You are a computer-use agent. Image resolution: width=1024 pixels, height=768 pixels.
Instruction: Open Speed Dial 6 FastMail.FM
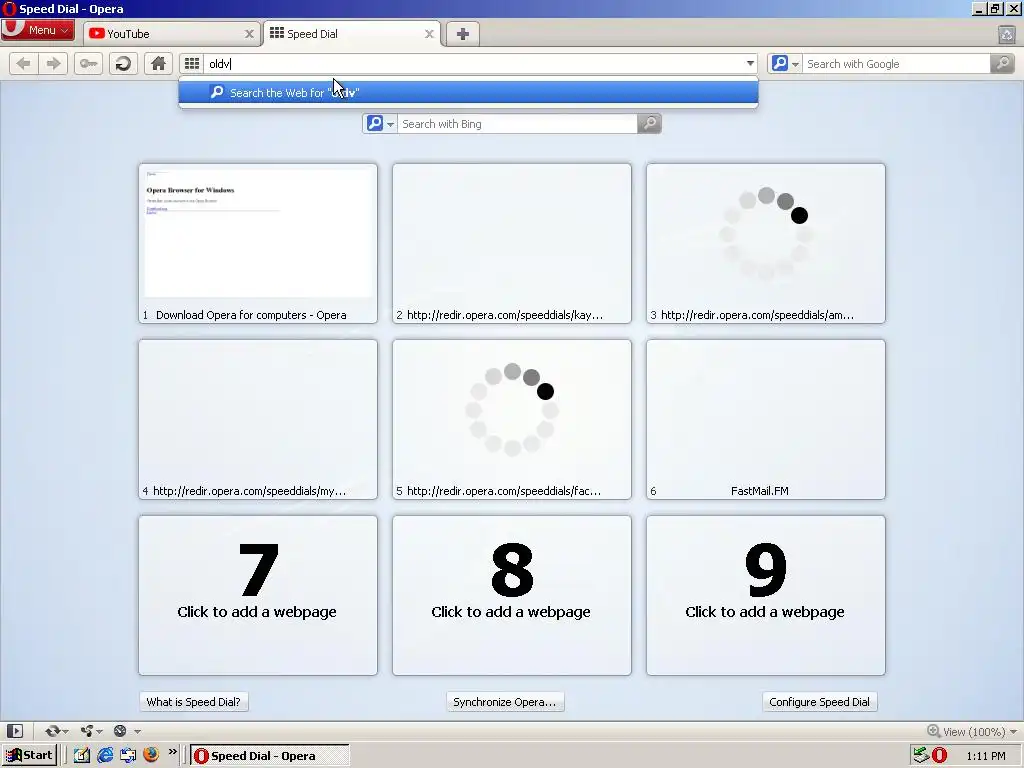tap(765, 419)
